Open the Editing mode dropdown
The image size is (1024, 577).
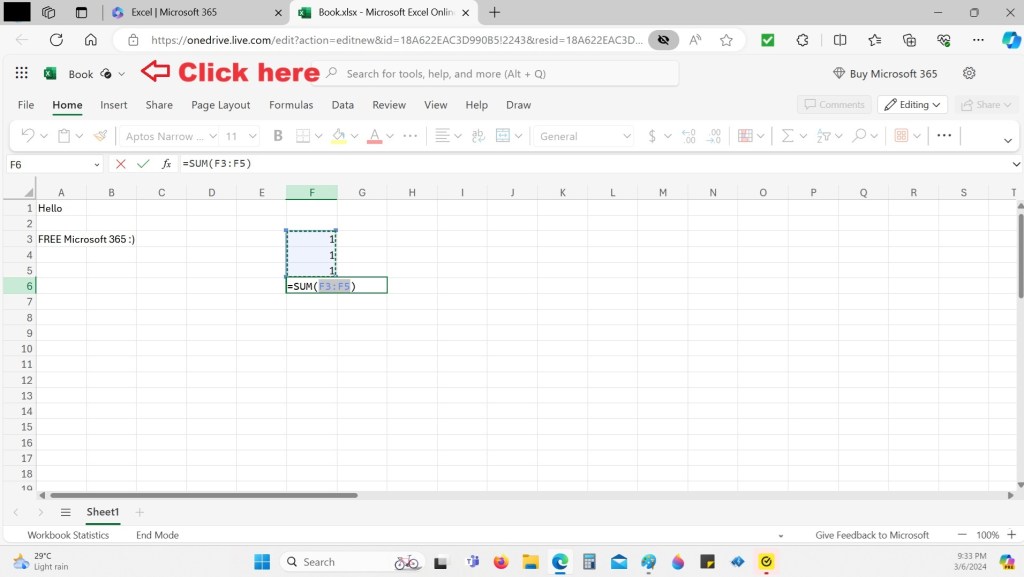tap(912, 105)
